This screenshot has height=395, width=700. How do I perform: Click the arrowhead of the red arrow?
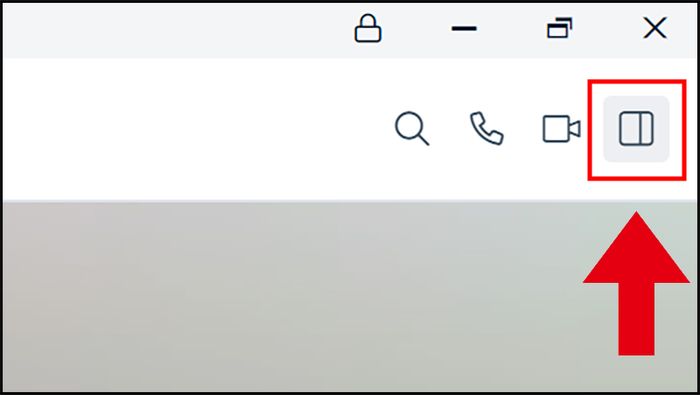636,250
